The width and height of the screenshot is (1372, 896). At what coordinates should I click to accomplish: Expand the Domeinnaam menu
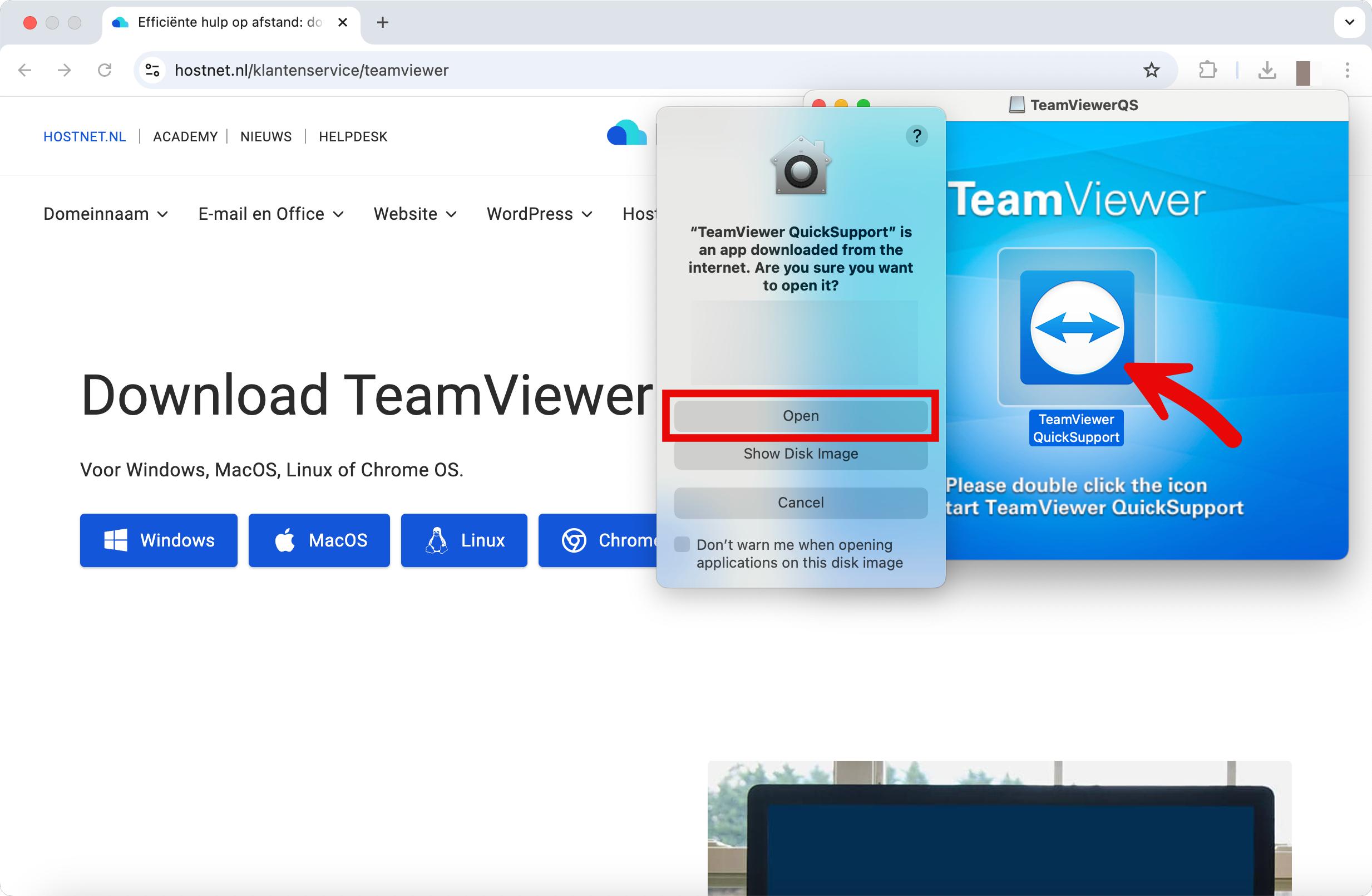(x=106, y=214)
